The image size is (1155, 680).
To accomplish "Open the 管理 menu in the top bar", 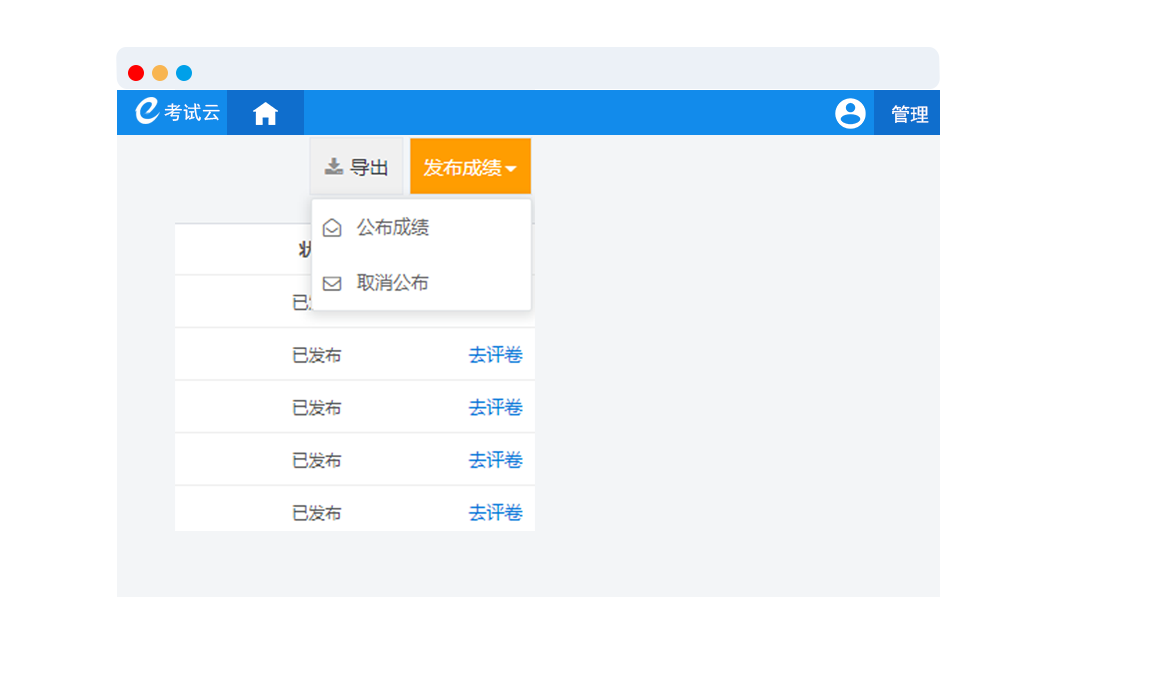I will (x=909, y=114).
